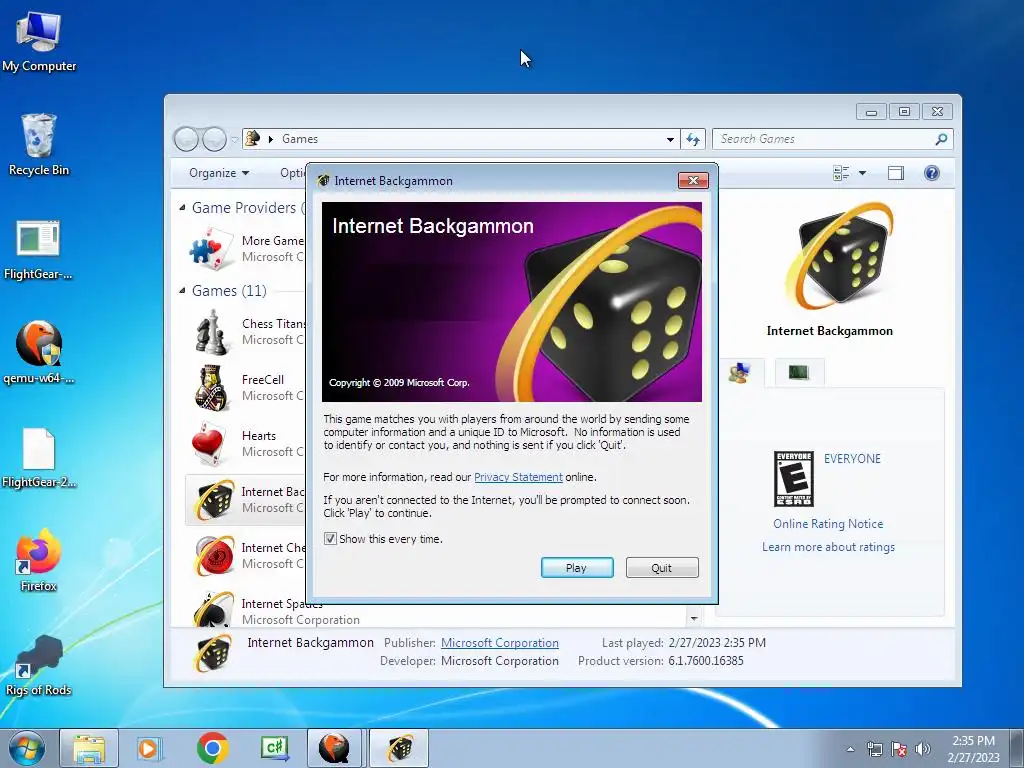Click the Backgammon icon in details pane

click(x=213, y=652)
